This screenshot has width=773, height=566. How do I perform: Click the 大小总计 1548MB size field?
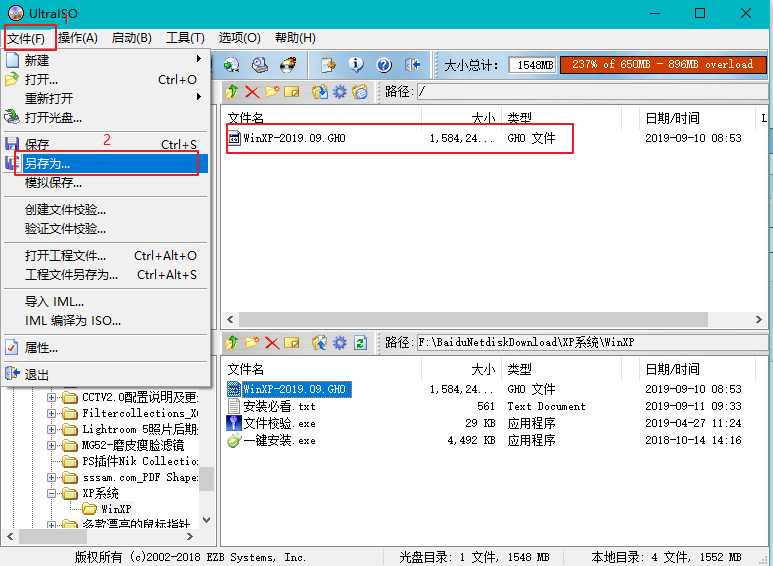[532, 65]
